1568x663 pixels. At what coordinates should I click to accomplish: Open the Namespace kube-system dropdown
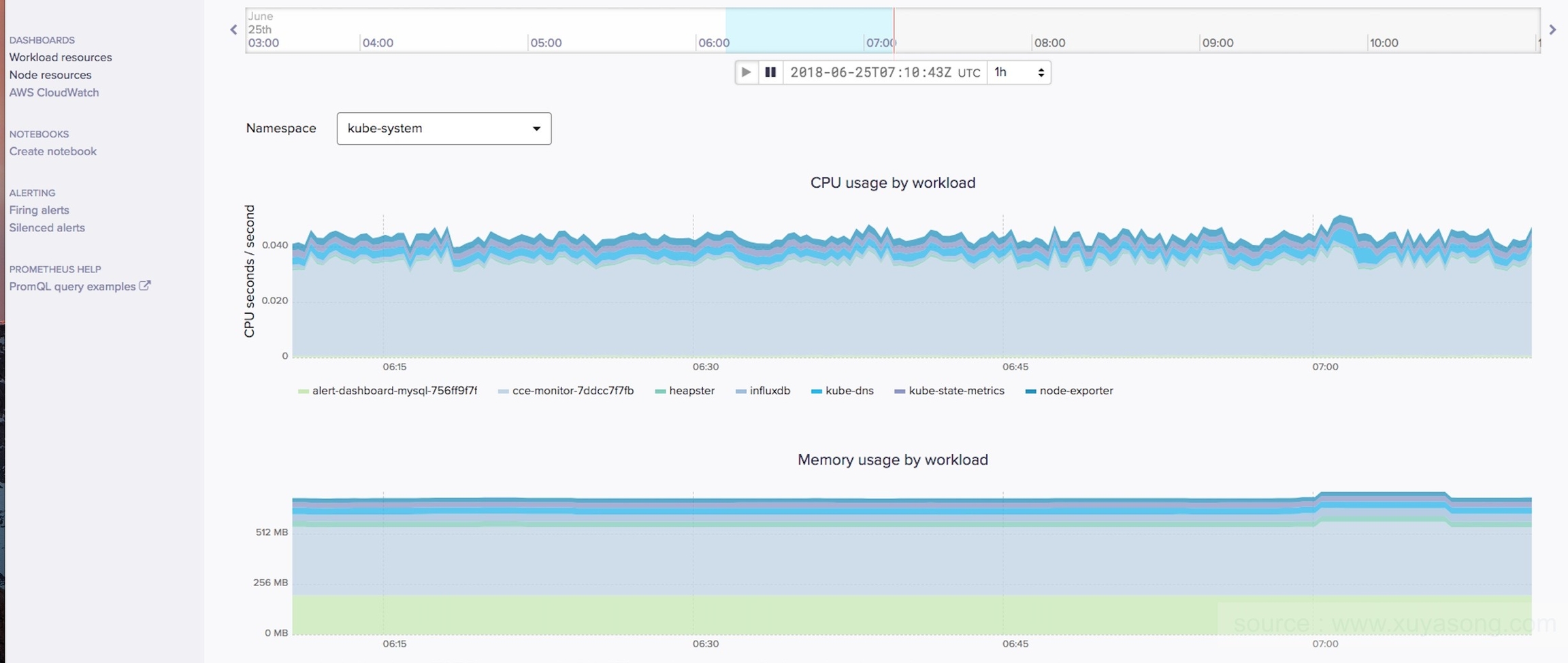pos(444,129)
